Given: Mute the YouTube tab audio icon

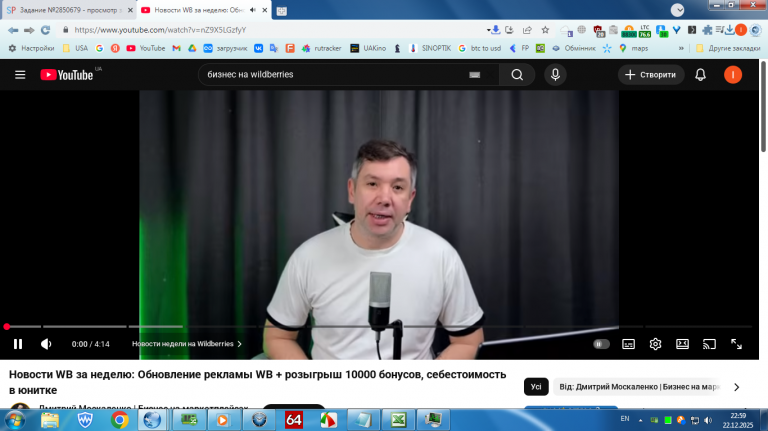Looking at the screenshot, I should click(253, 10).
